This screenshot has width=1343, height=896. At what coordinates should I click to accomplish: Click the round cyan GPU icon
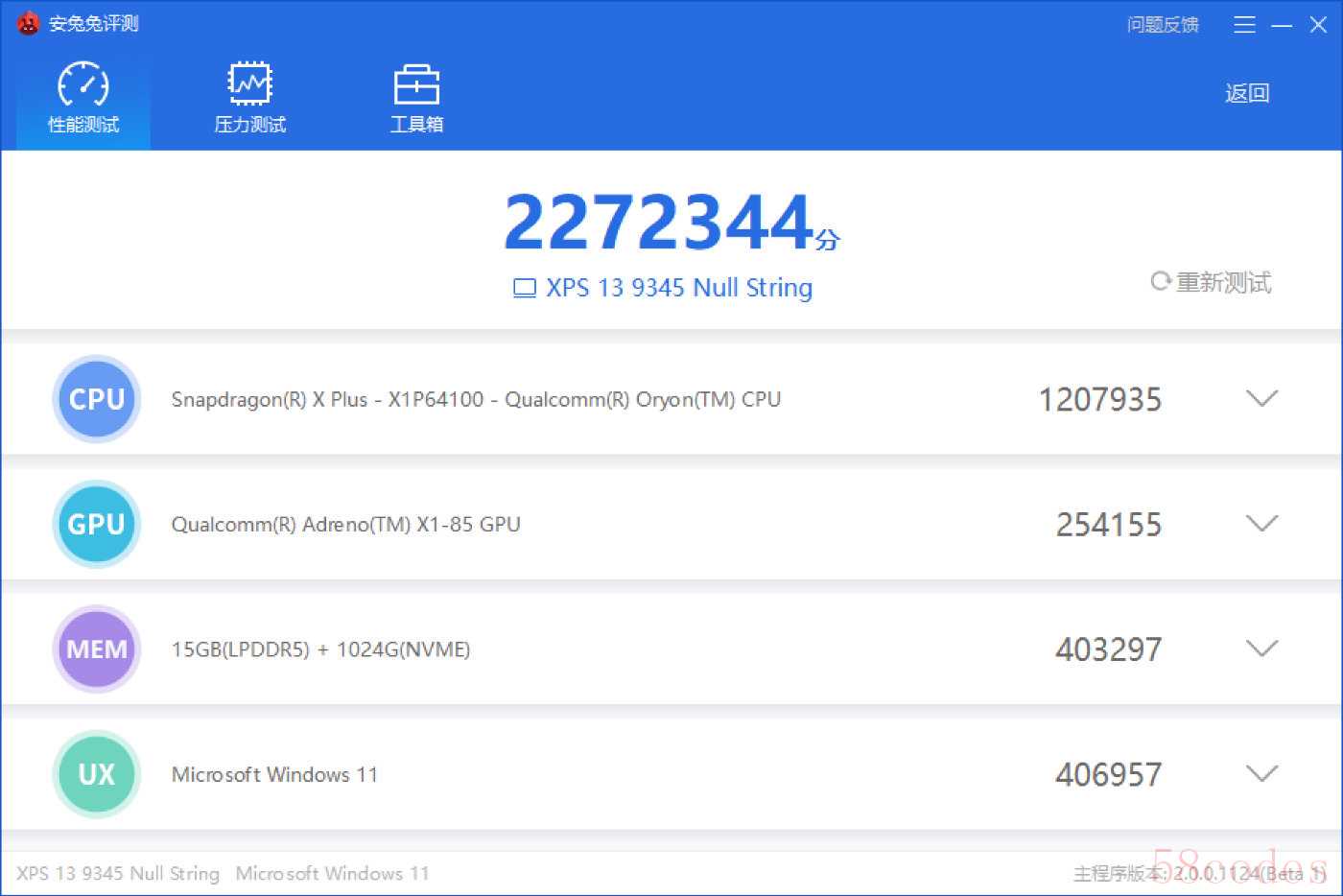click(x=97, y=525)
